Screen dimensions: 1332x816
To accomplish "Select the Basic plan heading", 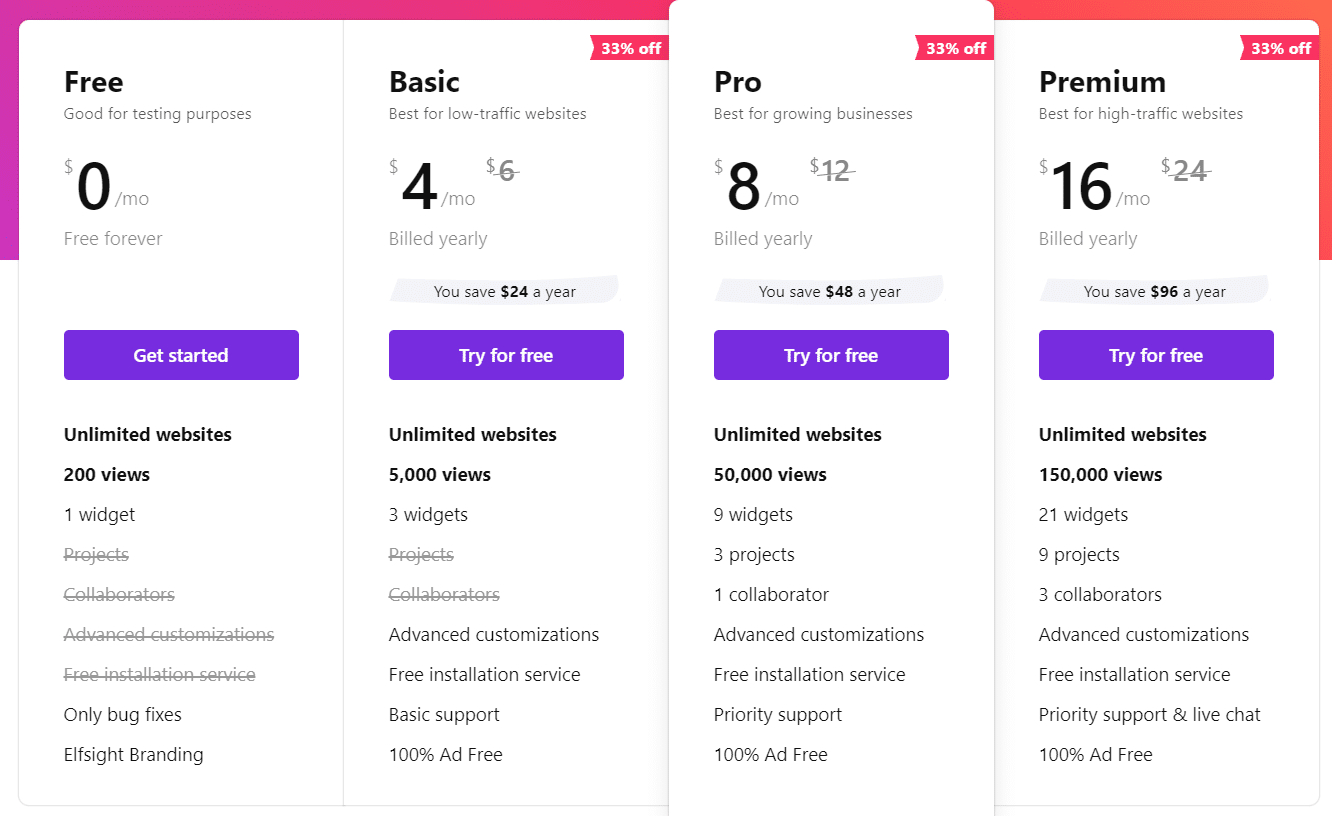I will (424, 82).
